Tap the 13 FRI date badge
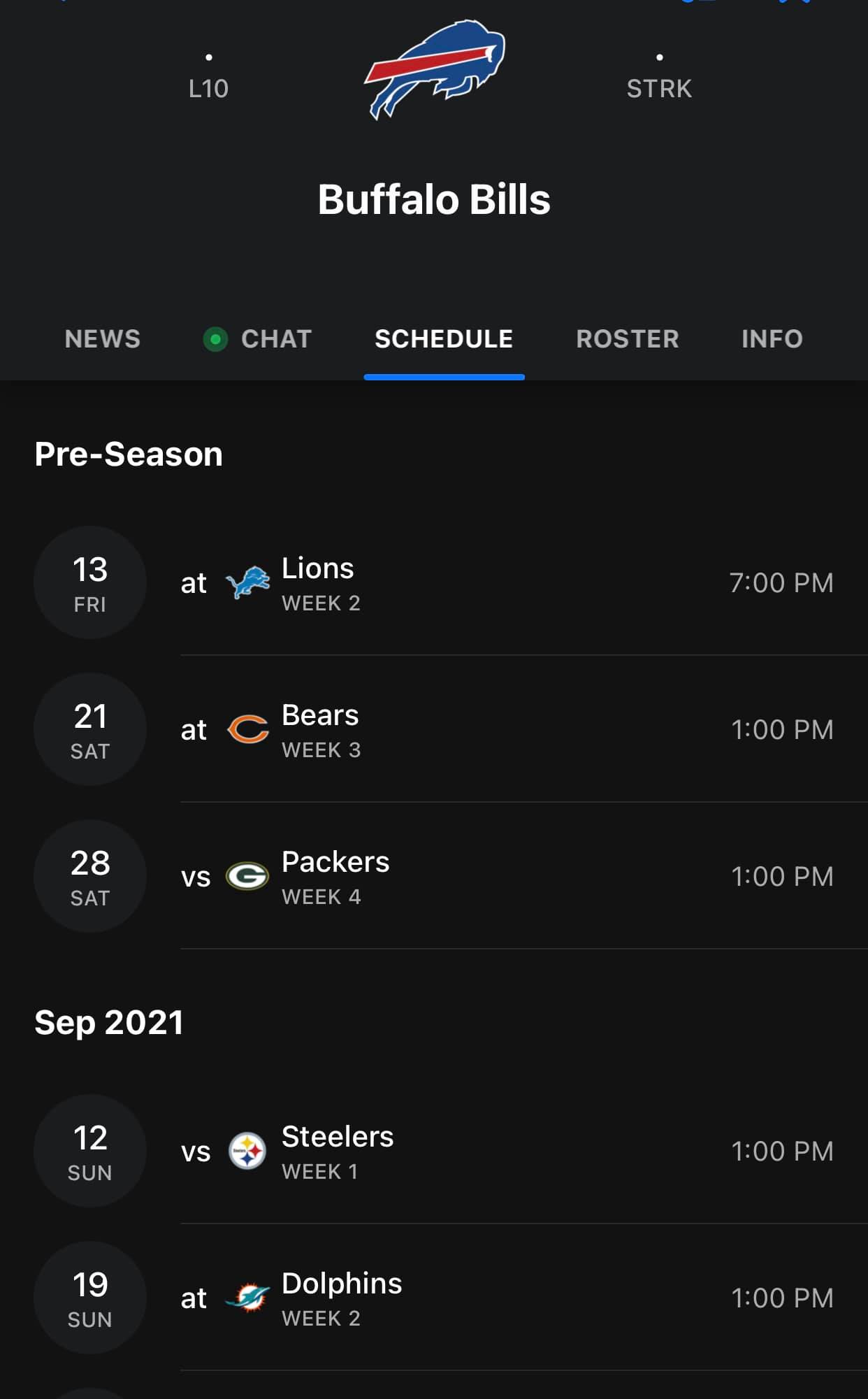 (90, 582)
